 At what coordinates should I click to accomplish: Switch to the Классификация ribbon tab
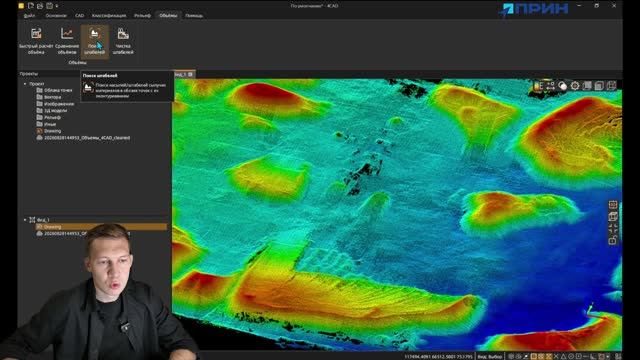pyautogui.click(x=109, y=16)
